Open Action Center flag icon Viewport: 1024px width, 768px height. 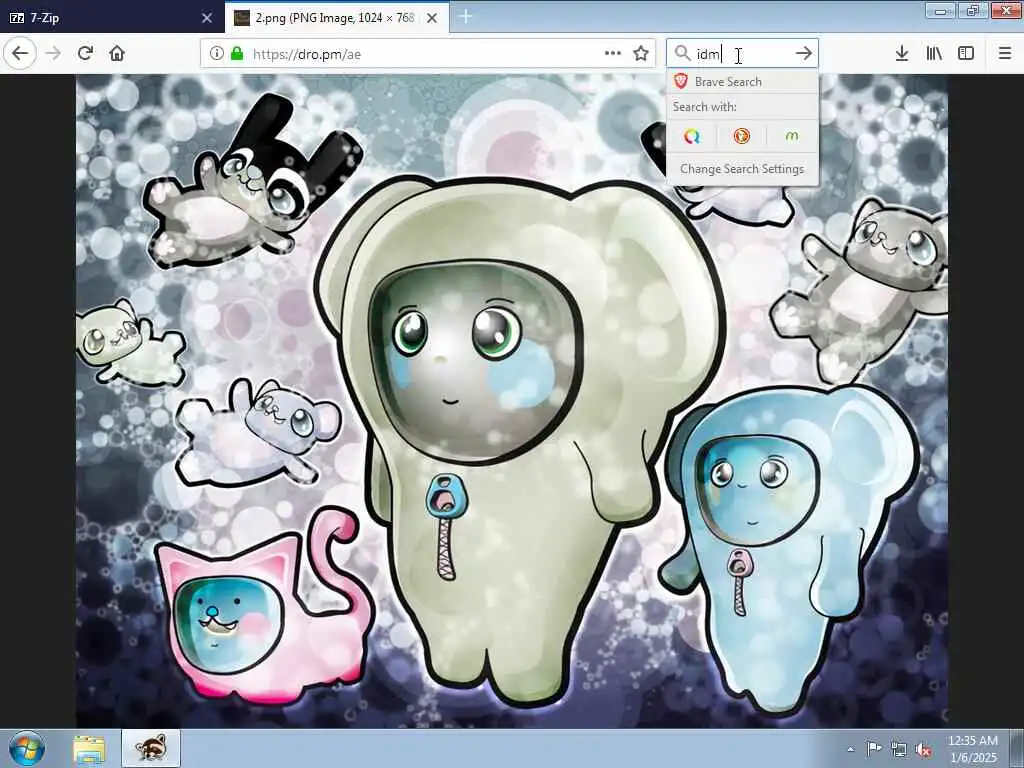(x=873, y=748)
